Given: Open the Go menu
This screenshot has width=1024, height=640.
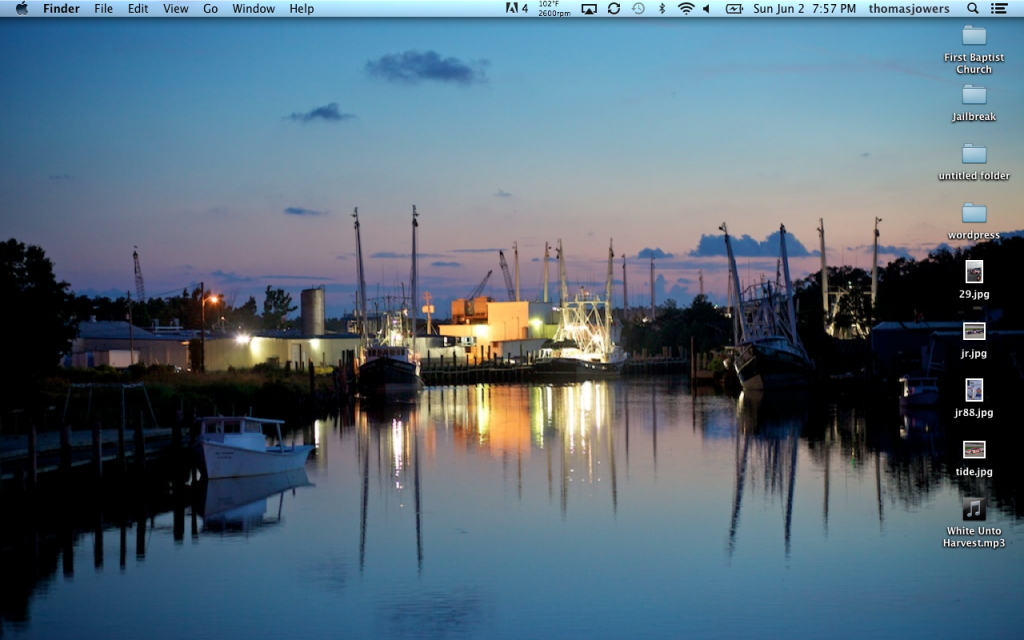Looking at the screenshot, I should tap(210, 8).
